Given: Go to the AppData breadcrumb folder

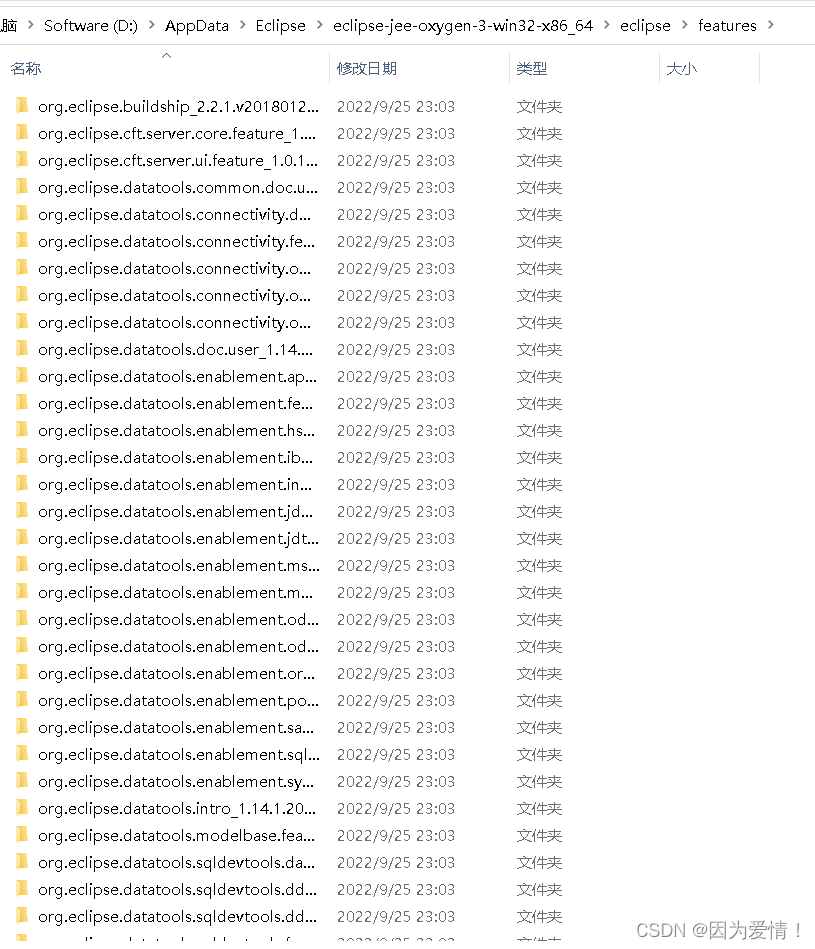Looking at the screenshot, I should click(197, 25).
